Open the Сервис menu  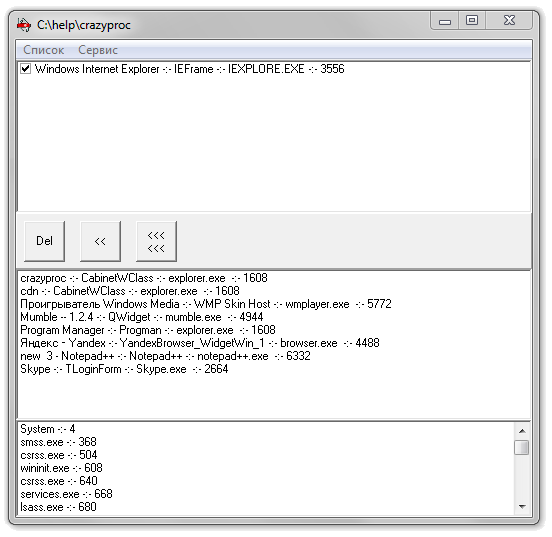tap(98, 50)
